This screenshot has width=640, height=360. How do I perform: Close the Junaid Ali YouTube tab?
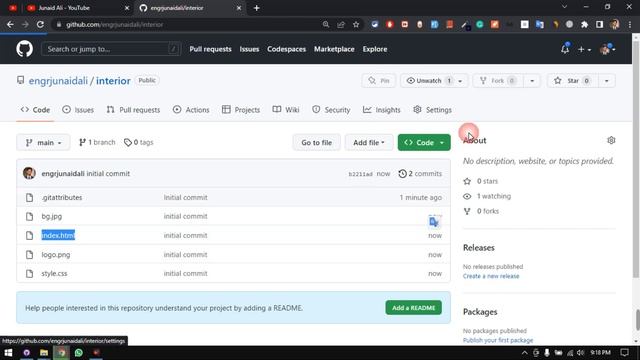[127, 8]
